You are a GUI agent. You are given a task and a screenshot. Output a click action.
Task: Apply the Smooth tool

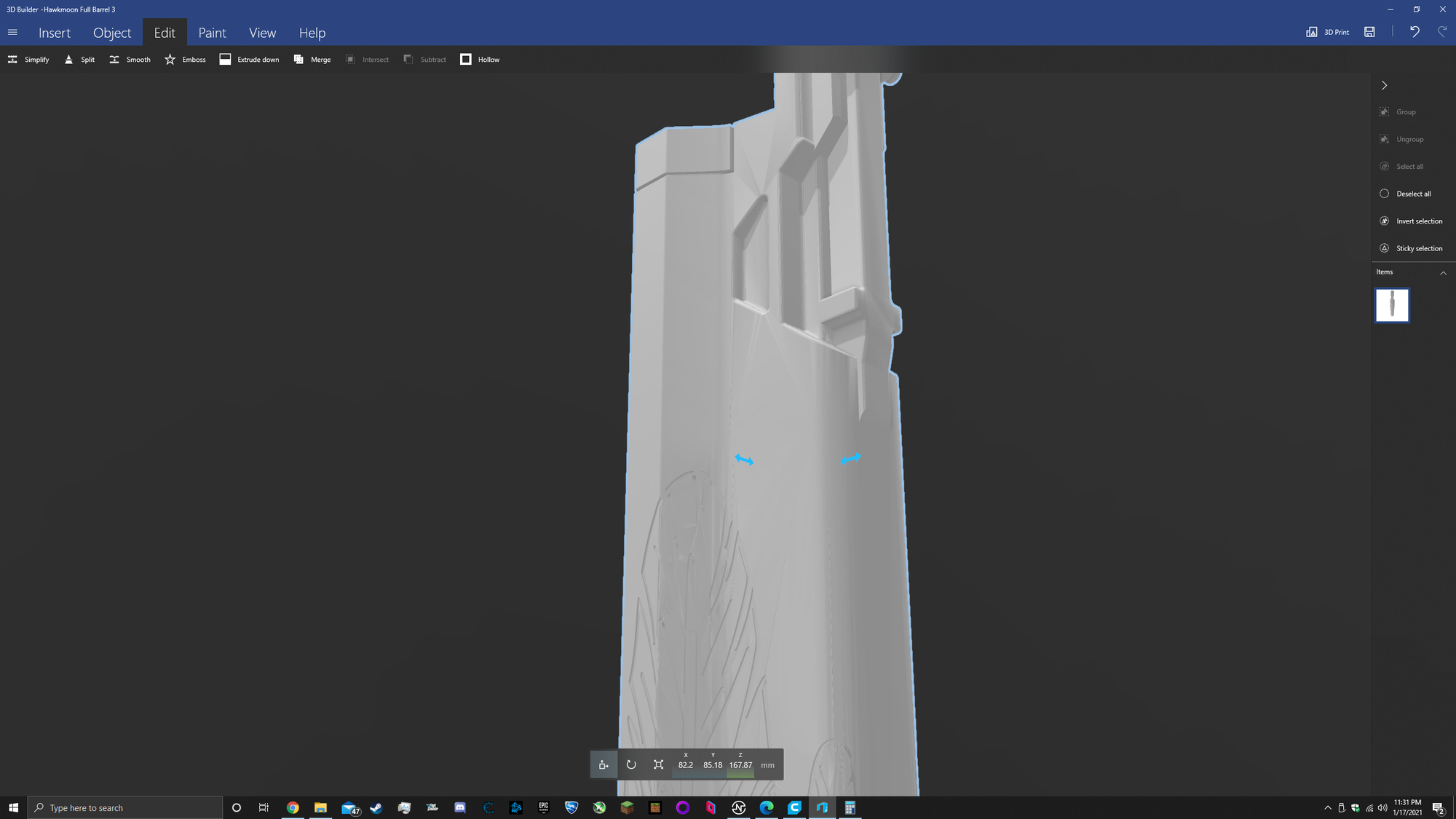(x=130, y=60)
